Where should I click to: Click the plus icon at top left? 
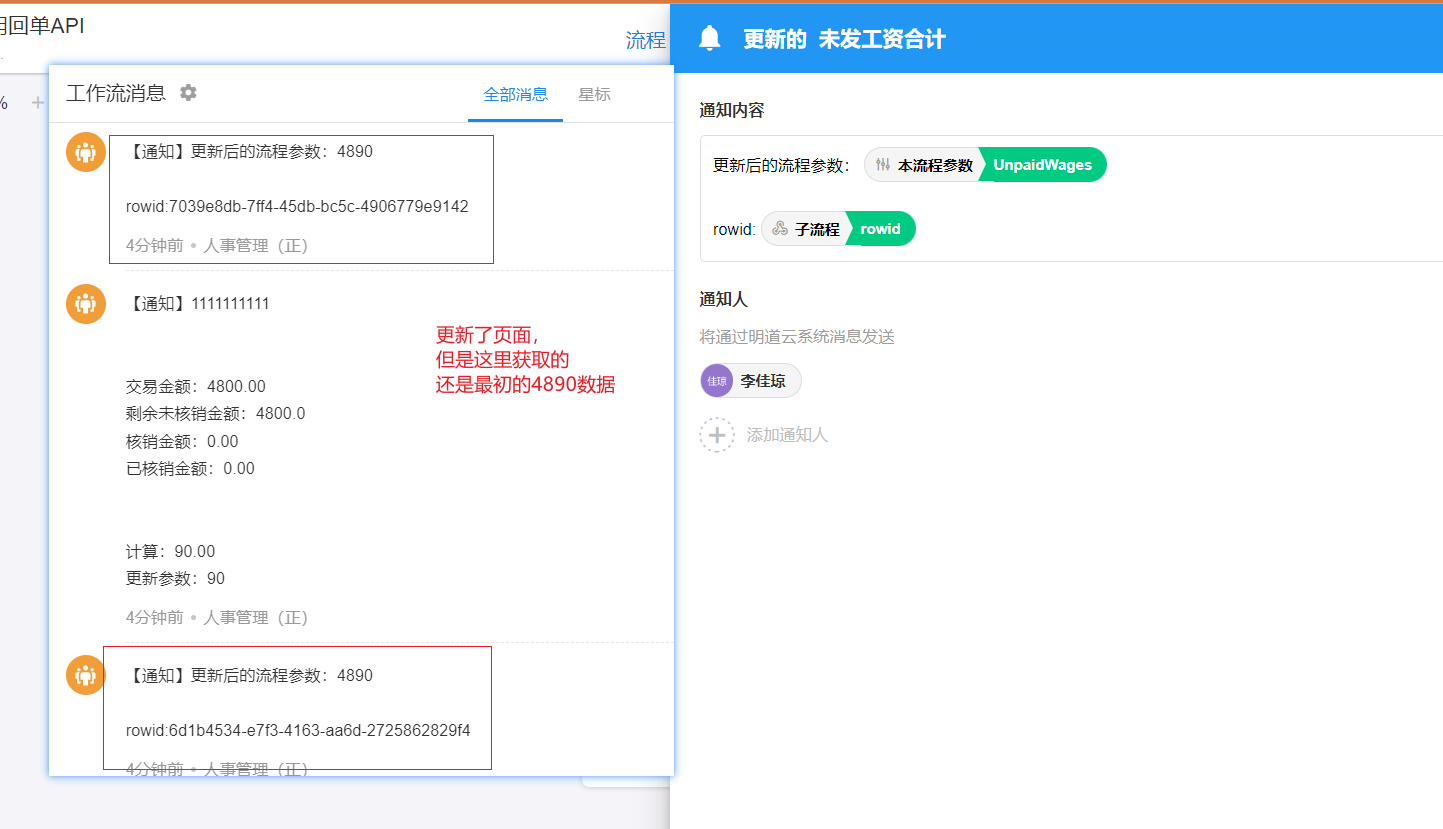[x=37, y=102]
